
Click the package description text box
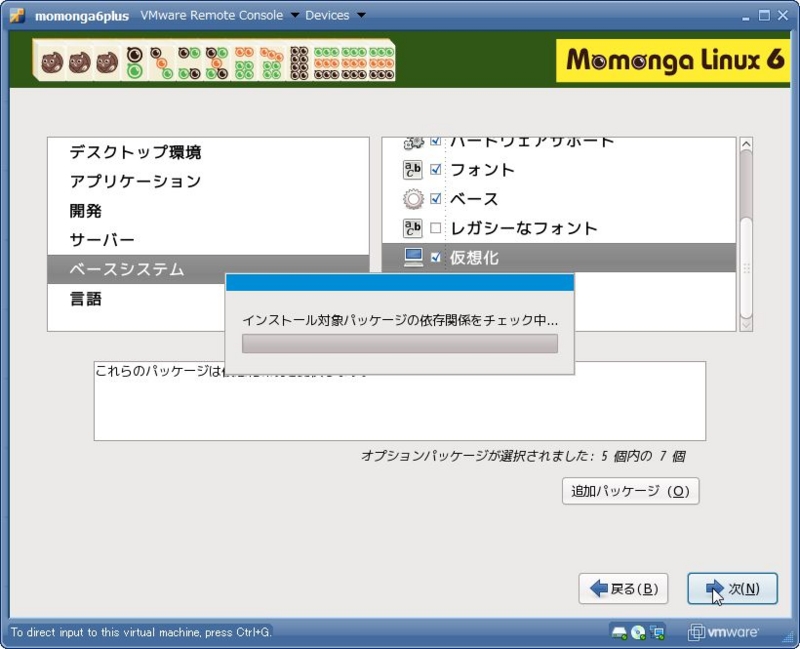399,401
